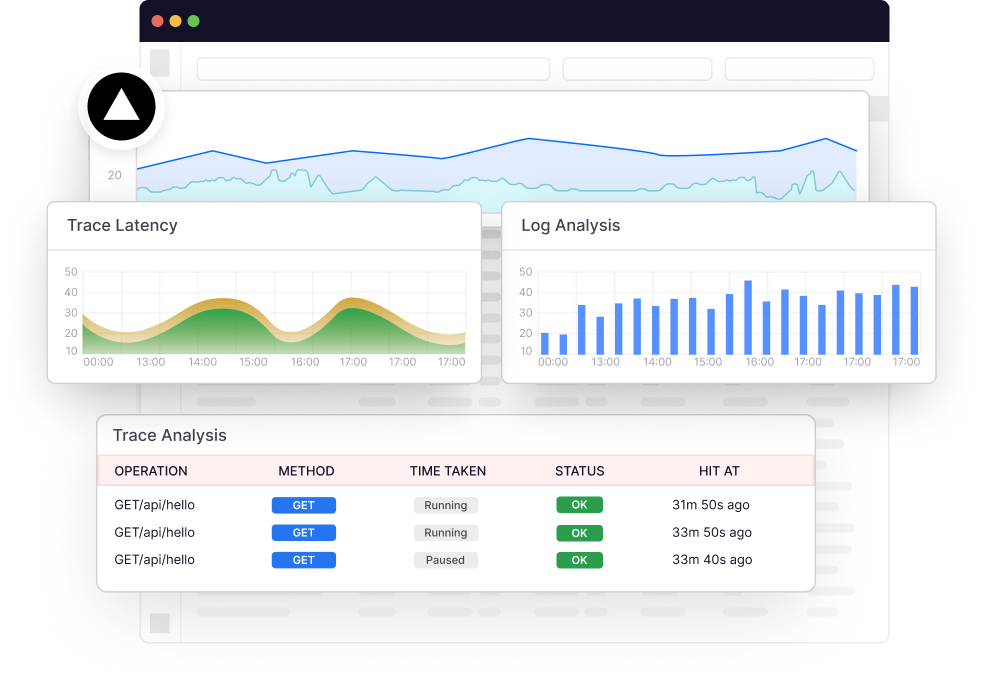Select the GET badge in the first row
The width and height of the screenshot is (981, 687).
pyautogui.click(x=303, y=505)
